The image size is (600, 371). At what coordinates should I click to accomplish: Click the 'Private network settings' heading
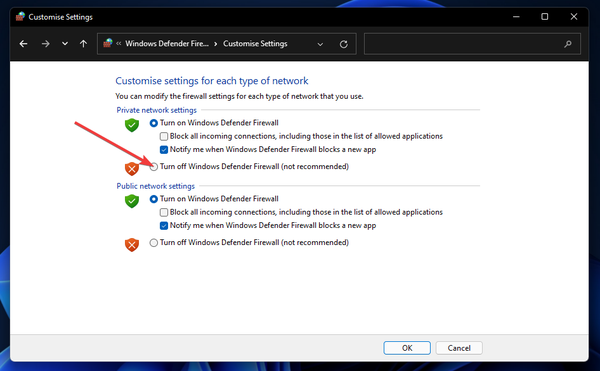click(157, 110)
